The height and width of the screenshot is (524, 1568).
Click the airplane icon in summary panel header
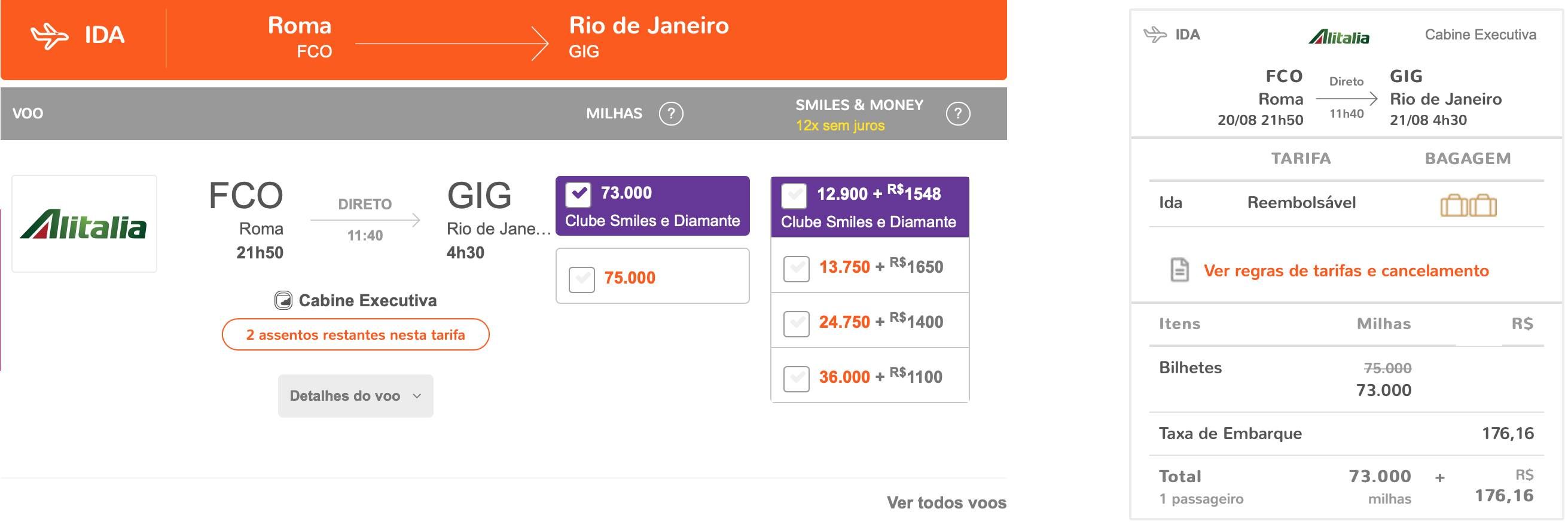tap(1155, 34)
